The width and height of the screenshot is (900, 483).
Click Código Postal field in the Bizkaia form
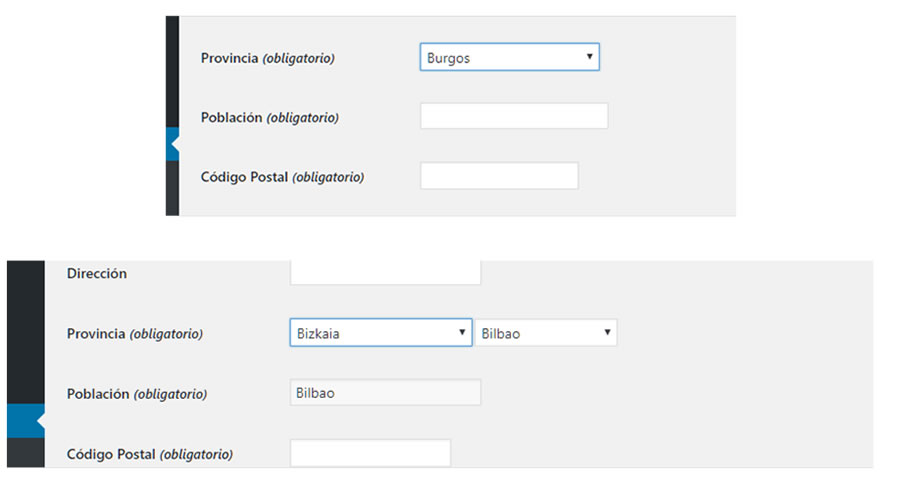pos(370,453)
